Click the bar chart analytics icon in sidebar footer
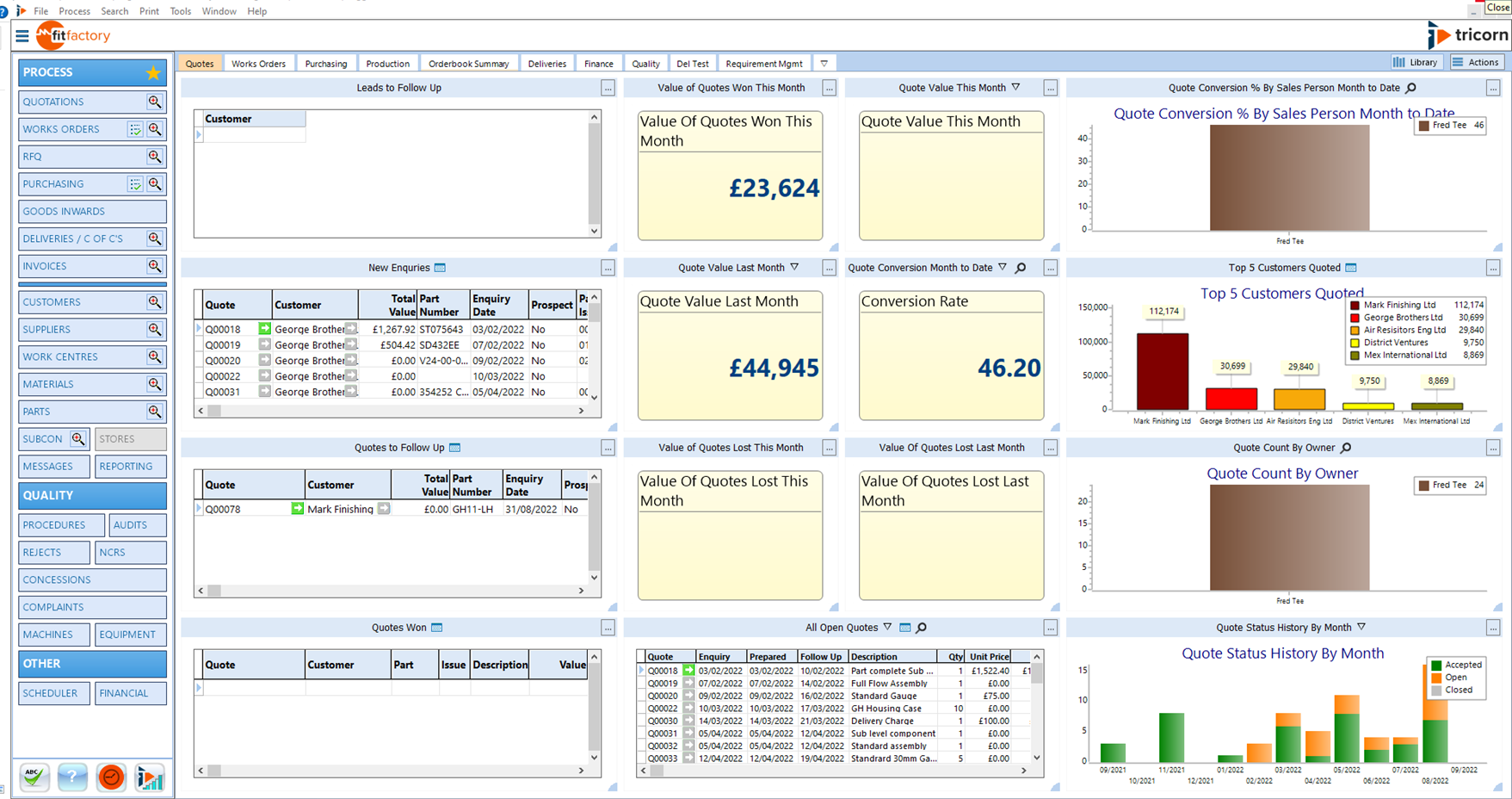The image size is (1512, 799). click(150, 777)
